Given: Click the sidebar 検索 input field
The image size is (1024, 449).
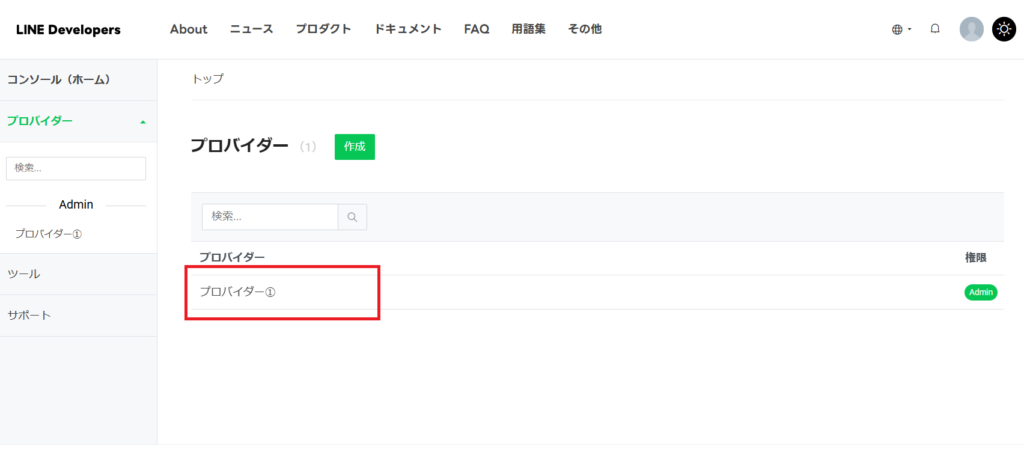Looking at the screenshot, I should 76,168.
